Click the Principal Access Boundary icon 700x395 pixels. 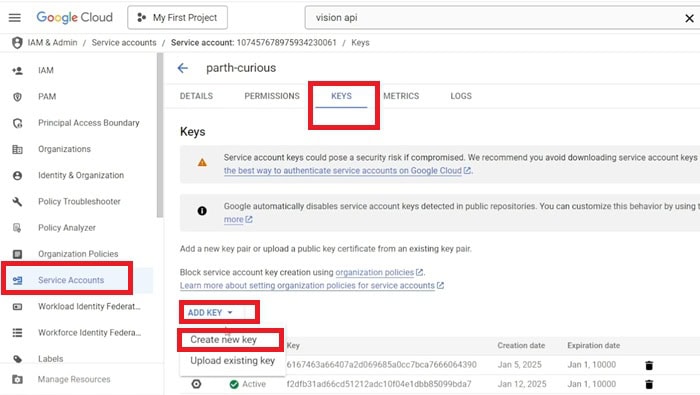coord(17,123)
